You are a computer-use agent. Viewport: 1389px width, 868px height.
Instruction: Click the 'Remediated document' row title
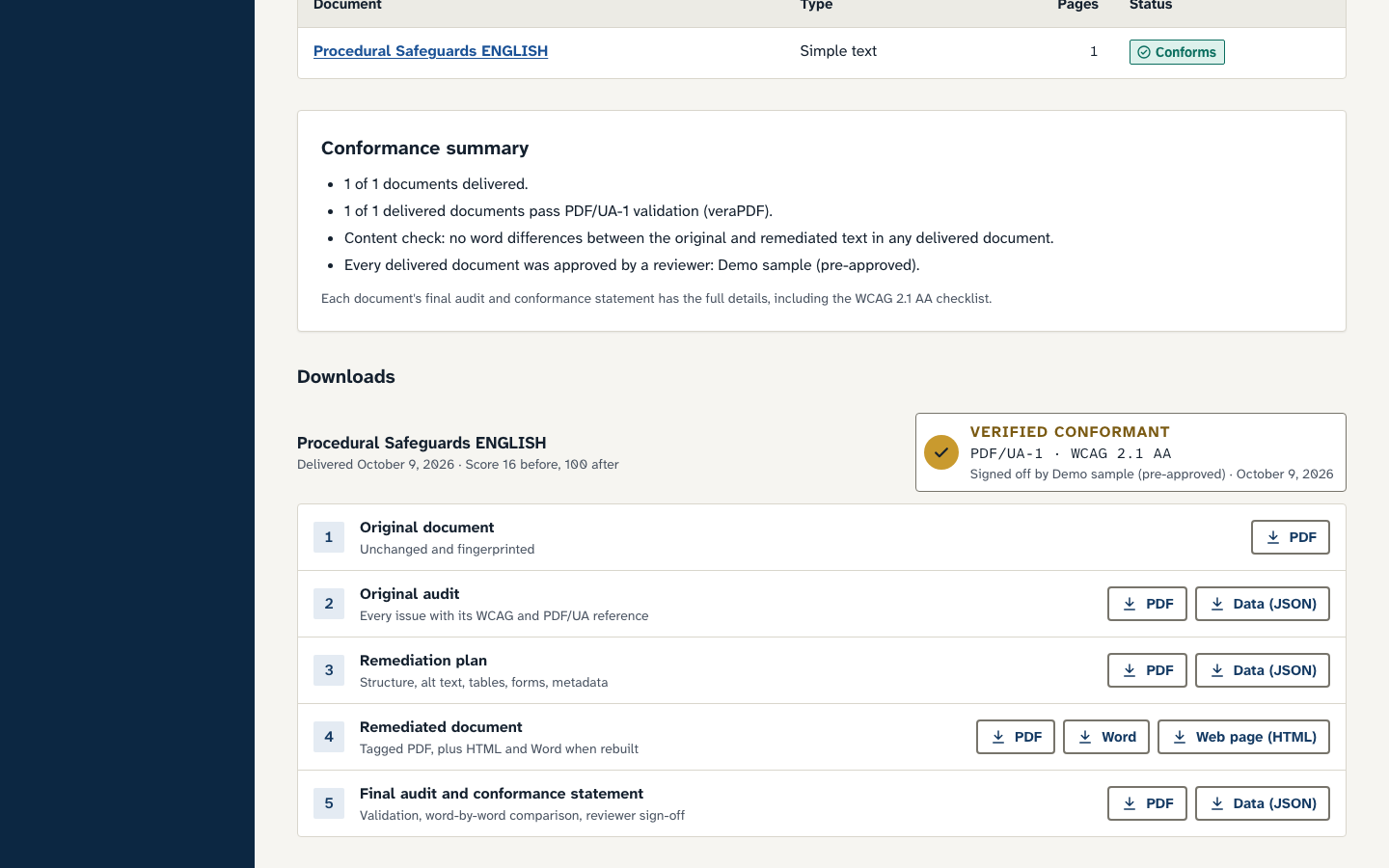(x=441, y=727)
